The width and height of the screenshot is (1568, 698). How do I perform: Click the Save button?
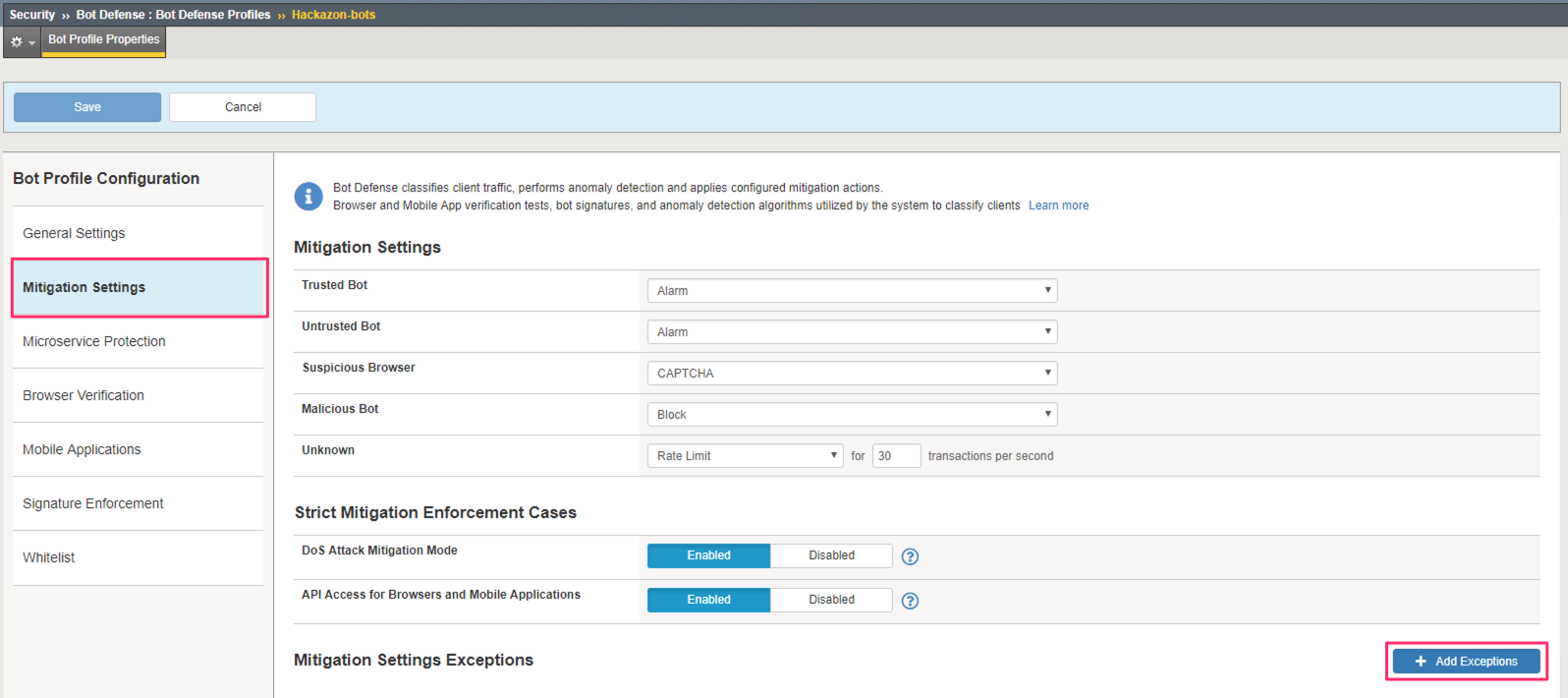pyautogui.click(x=87, y=107)
